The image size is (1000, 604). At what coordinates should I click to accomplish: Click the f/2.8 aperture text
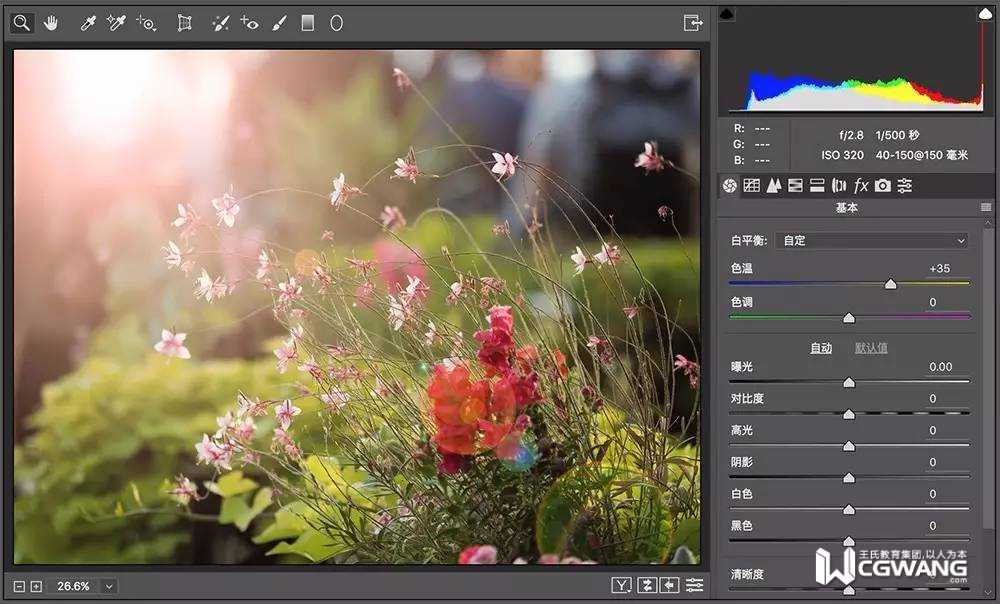(x=851, y=135)
